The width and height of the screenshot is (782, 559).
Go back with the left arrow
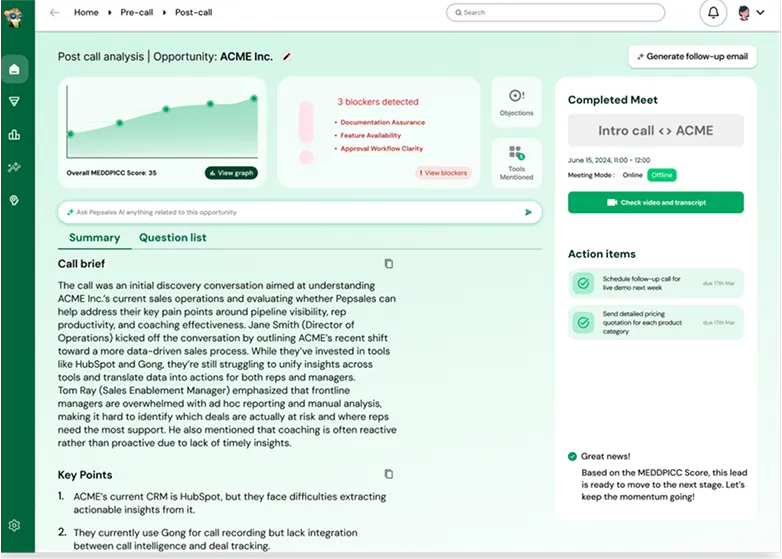54,12
